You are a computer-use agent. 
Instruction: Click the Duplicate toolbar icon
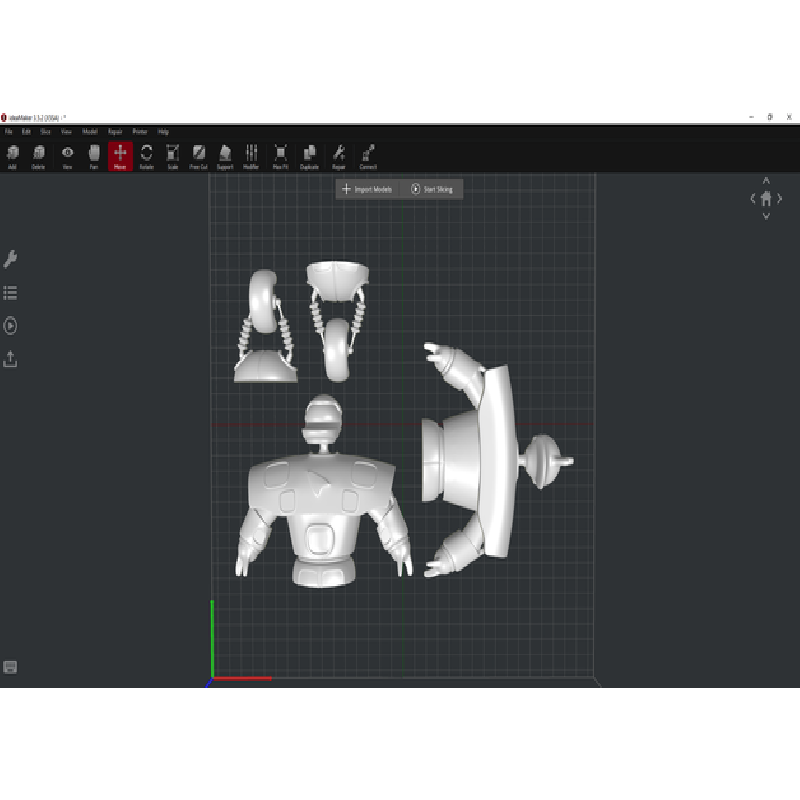tap(309, 155)
